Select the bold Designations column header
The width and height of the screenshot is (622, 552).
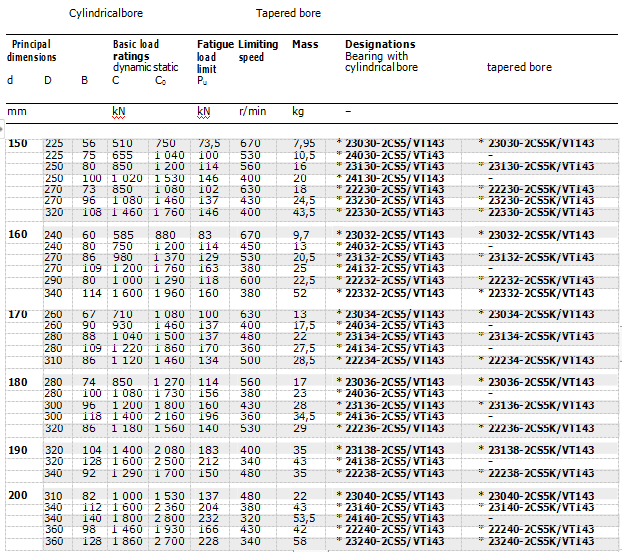coord(380,45)
